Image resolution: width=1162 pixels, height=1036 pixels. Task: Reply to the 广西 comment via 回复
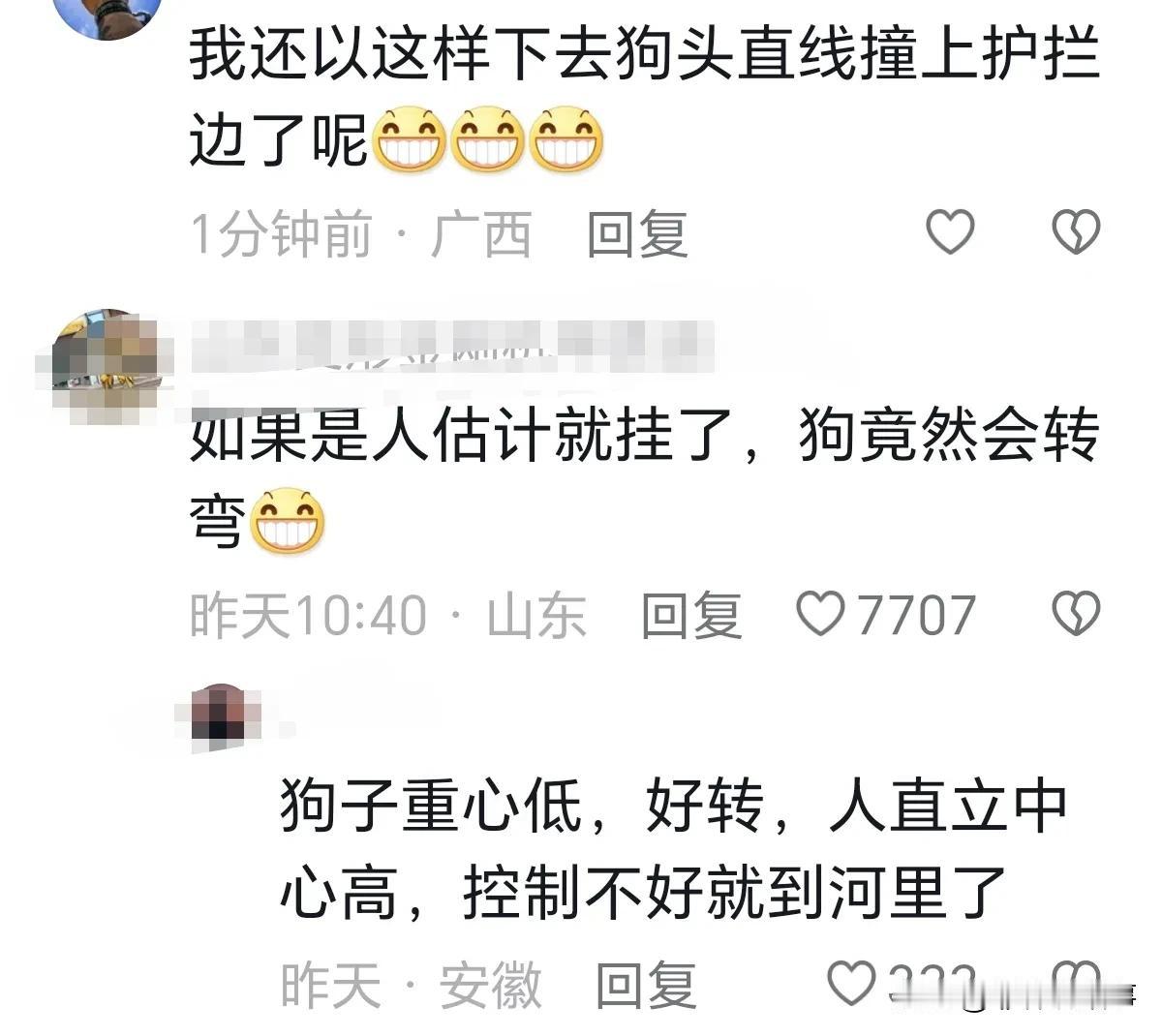(x=637, y=234)
